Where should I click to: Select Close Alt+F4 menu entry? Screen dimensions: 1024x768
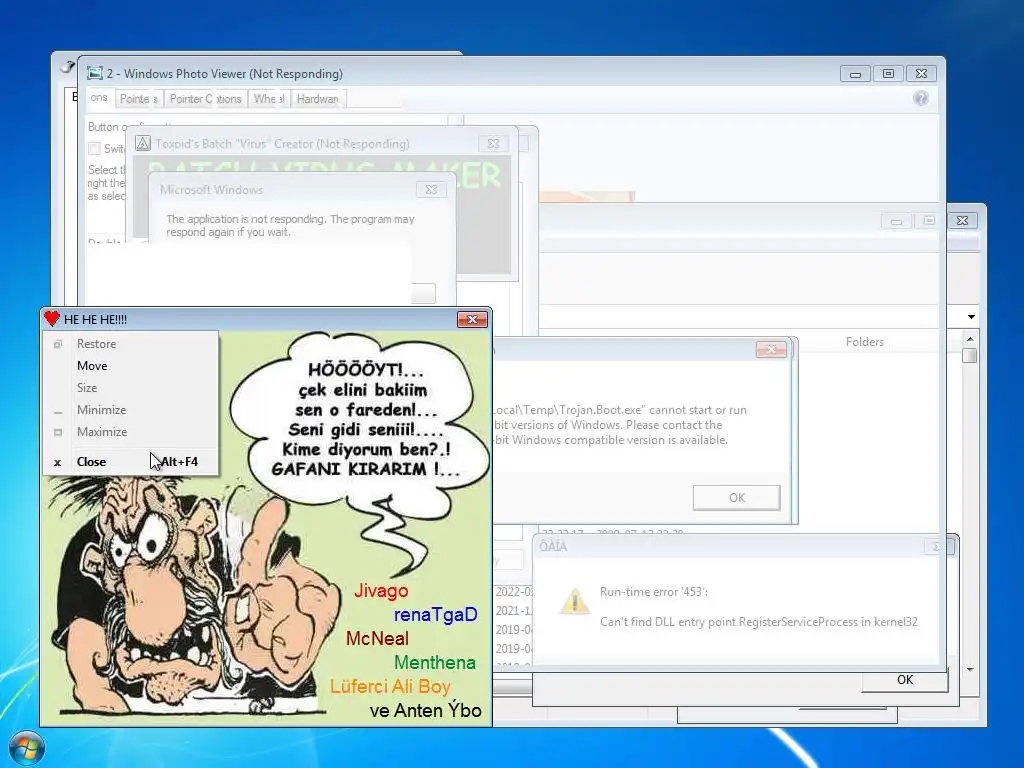tap(131, 462)
